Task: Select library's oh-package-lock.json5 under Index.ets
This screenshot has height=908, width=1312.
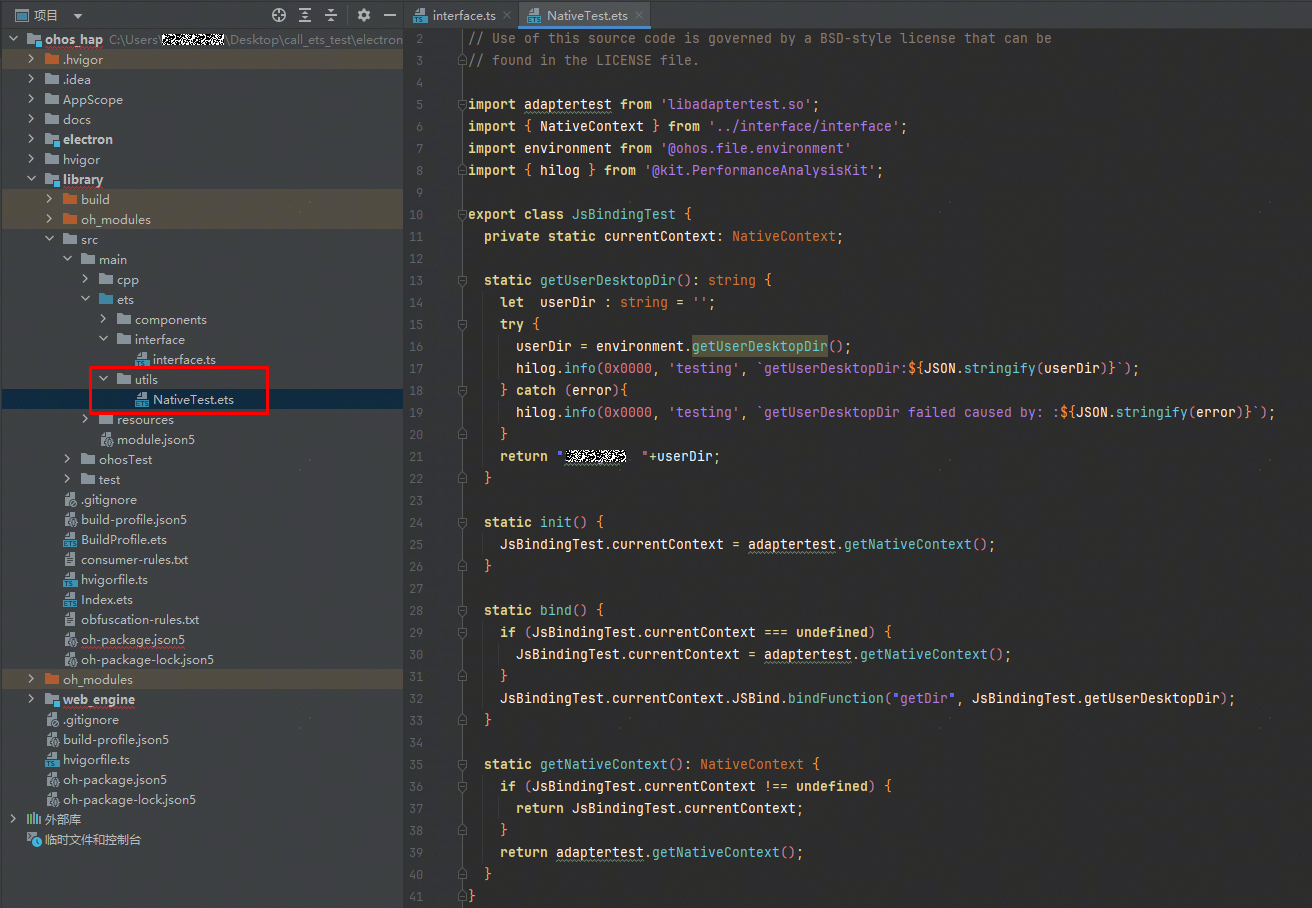Action: 147,660
